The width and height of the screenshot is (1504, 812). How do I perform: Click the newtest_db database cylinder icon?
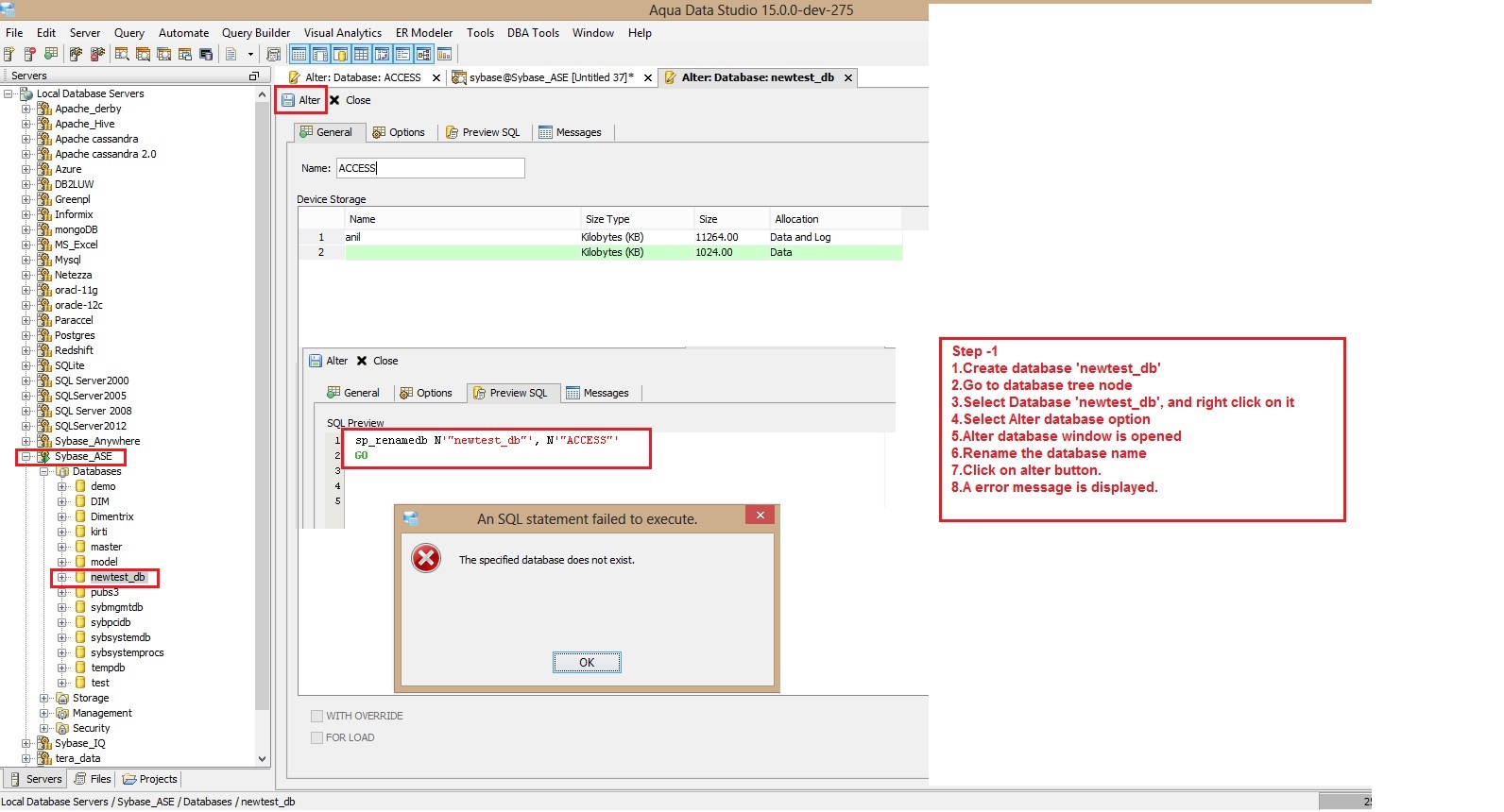click(x=80, y=577)
